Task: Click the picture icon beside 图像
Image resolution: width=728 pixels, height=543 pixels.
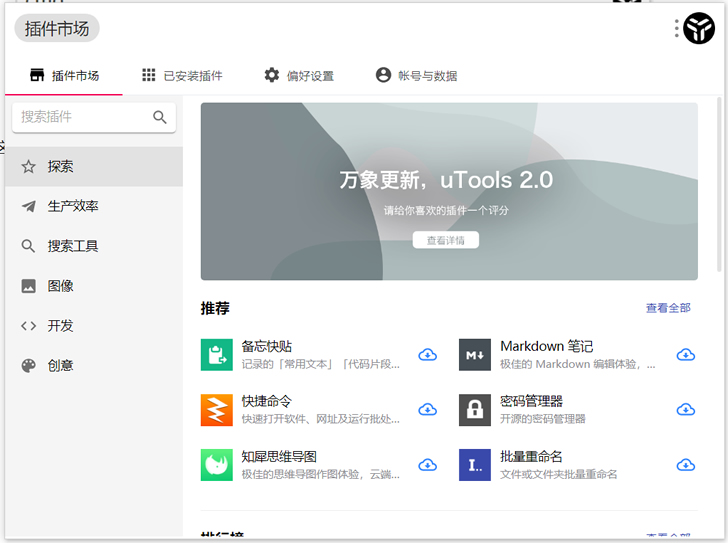Action: [28, 286]
